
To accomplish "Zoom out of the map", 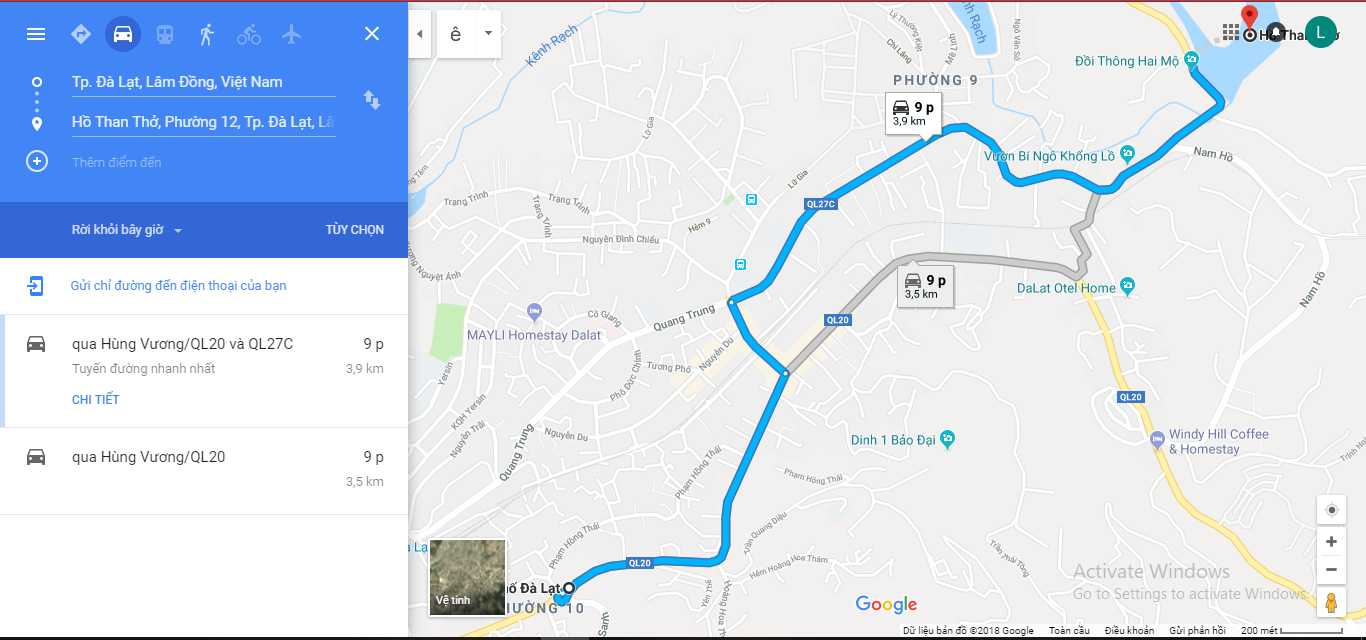I will click(1331, 570).
